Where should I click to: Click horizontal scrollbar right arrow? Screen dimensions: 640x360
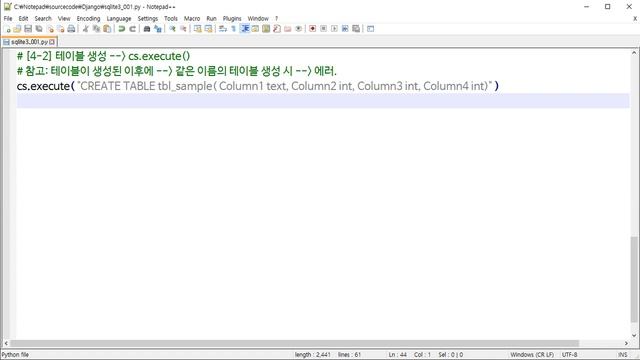pyautogui.click(x=626, y=343)
